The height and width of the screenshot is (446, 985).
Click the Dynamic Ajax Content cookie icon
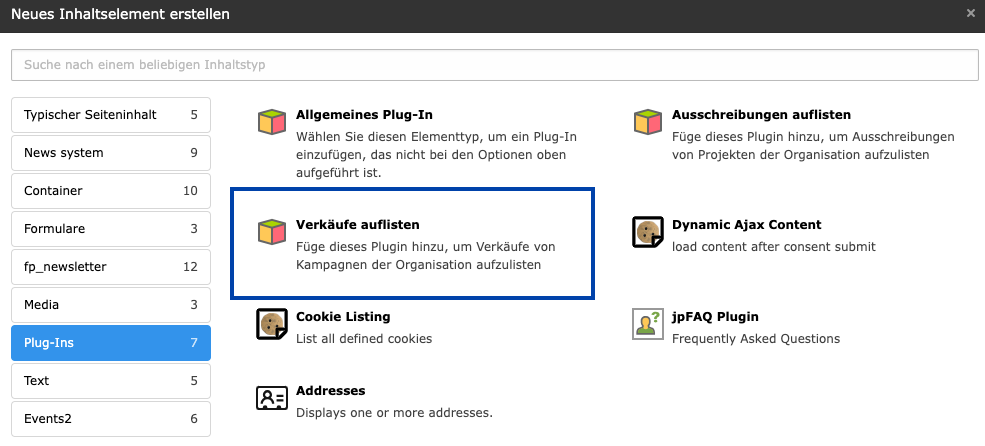coord(648,233)
